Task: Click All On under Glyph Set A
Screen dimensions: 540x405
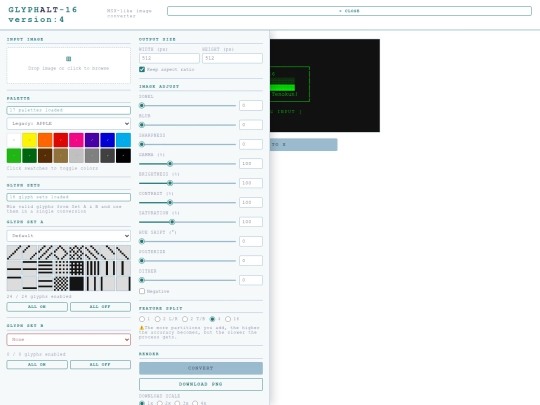Action: click(x=37, y=307)
